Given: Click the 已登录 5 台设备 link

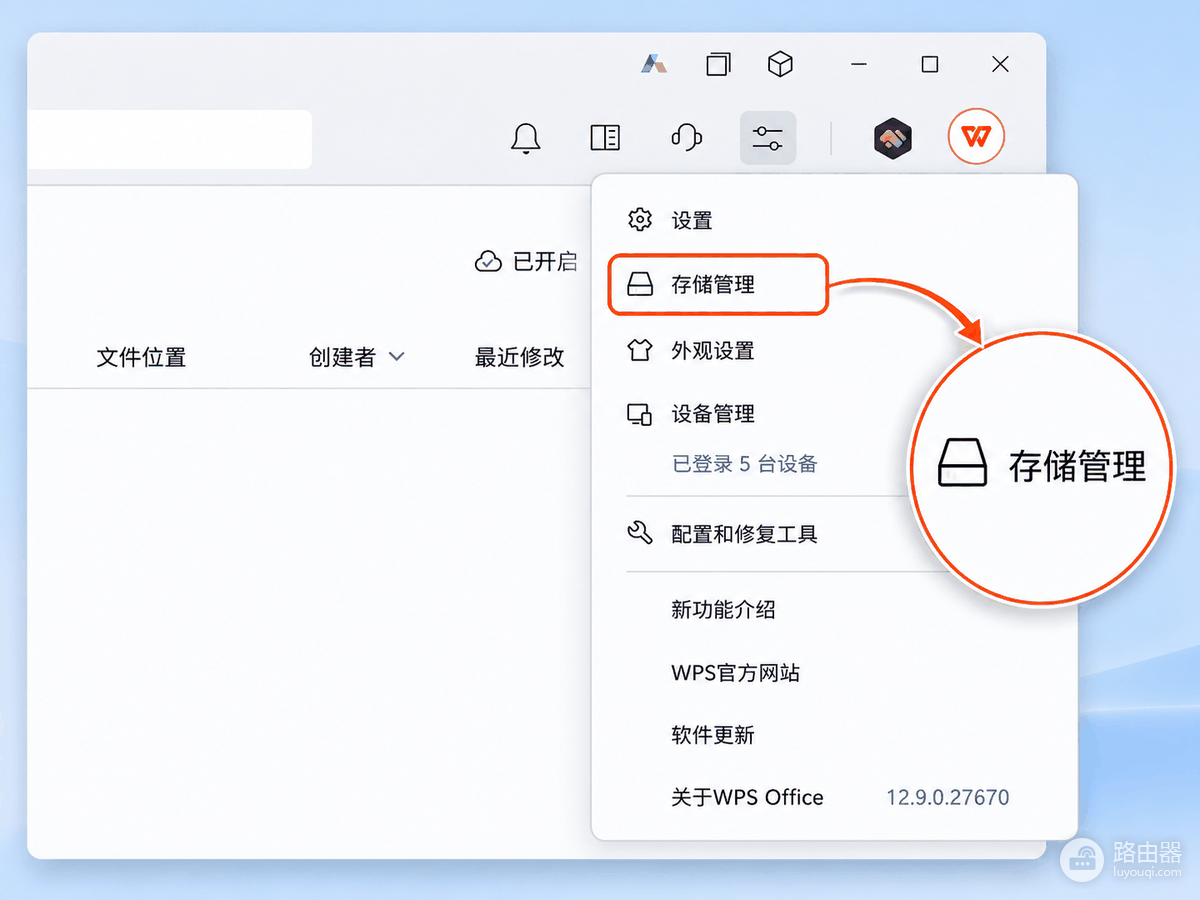Looking at the screenshot, I should point(745,464).
